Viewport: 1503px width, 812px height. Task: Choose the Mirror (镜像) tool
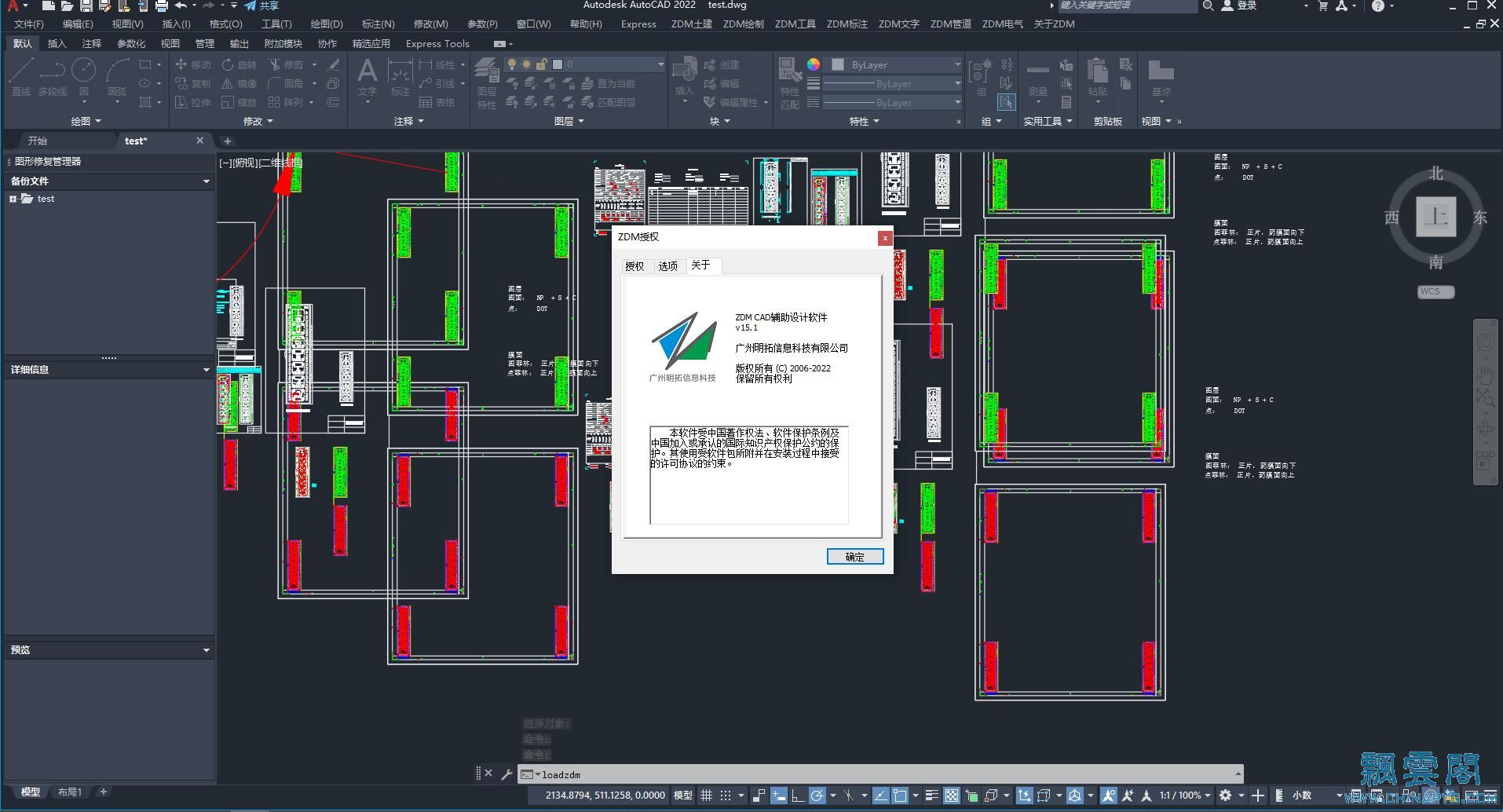point(240,83)
